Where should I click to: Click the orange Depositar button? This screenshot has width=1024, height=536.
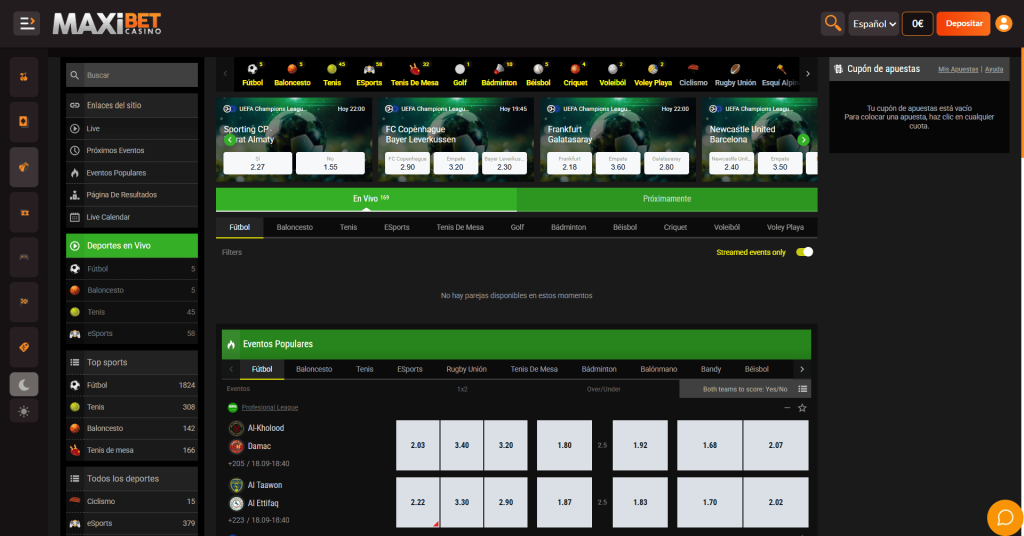point(963,23)
